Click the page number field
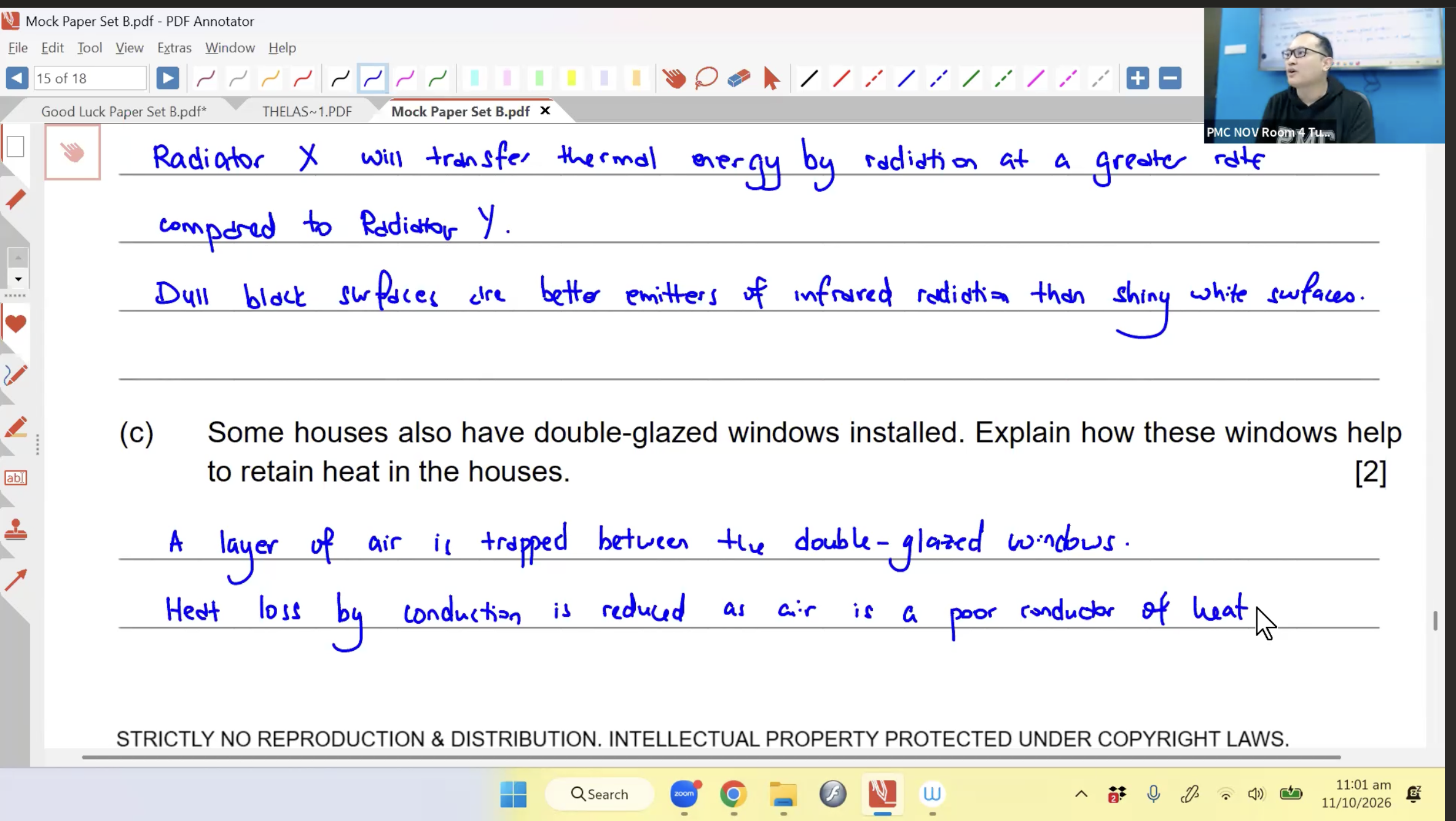The height and width of the screenshot is (821, 1456). (90, 78)
